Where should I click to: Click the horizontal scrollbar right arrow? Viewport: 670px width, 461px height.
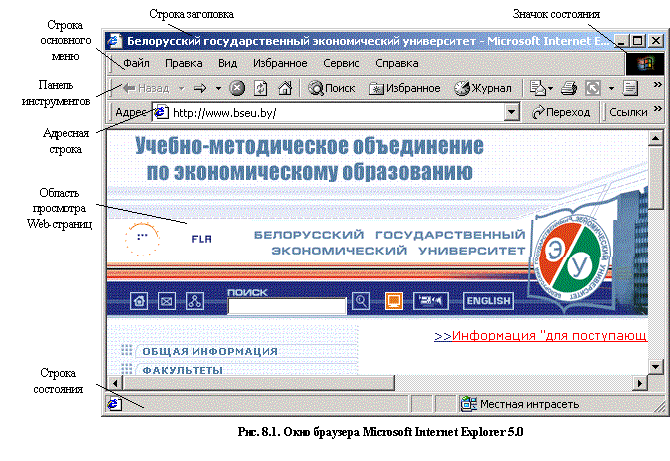640,382
